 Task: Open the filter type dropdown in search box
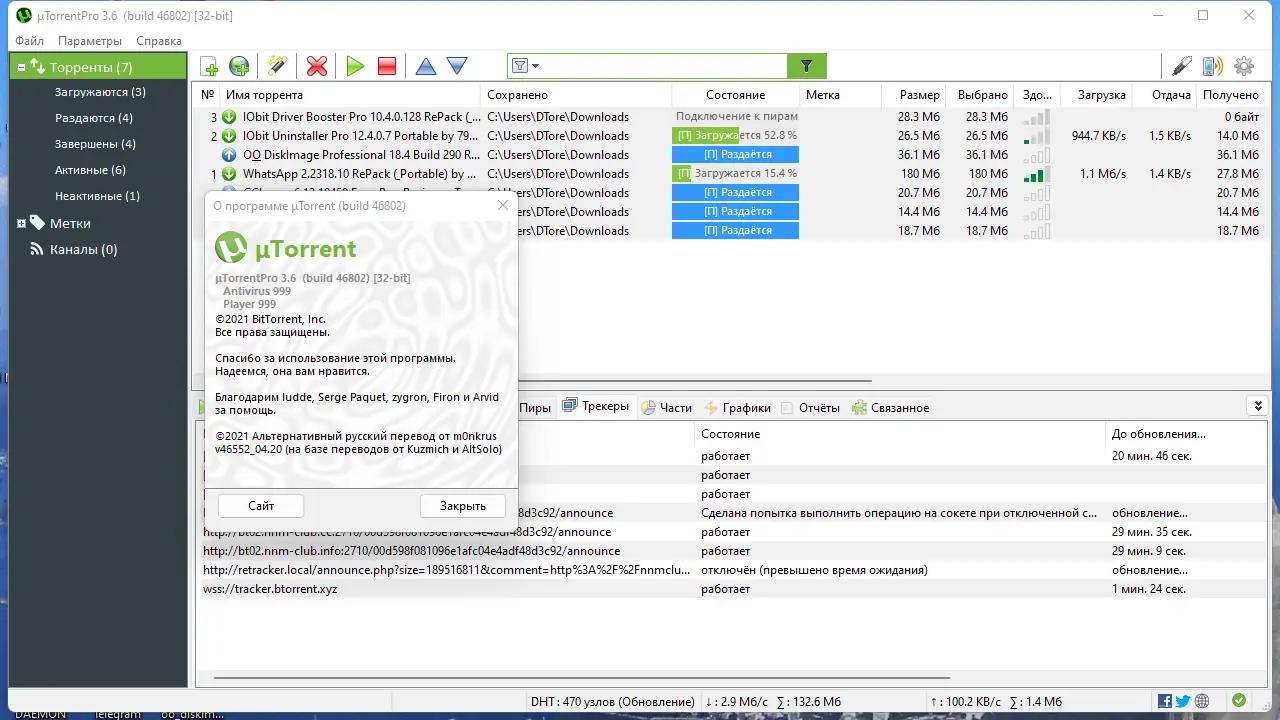click(522, 65)
